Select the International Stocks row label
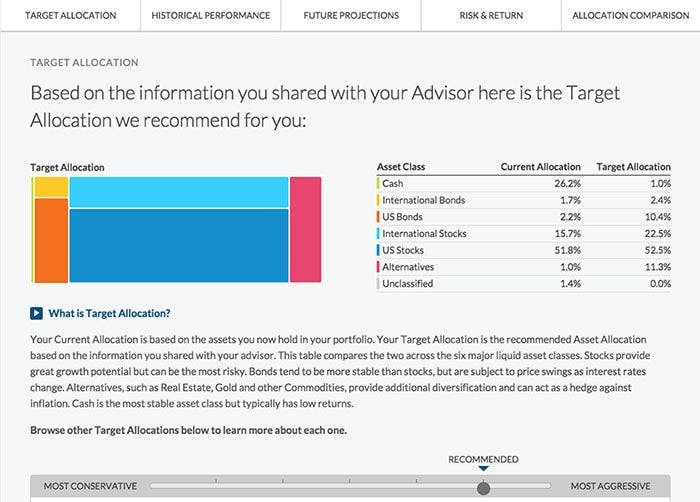The height and width of the screenshot is (502, 700). pyautogui.click(x=424, y=234)
